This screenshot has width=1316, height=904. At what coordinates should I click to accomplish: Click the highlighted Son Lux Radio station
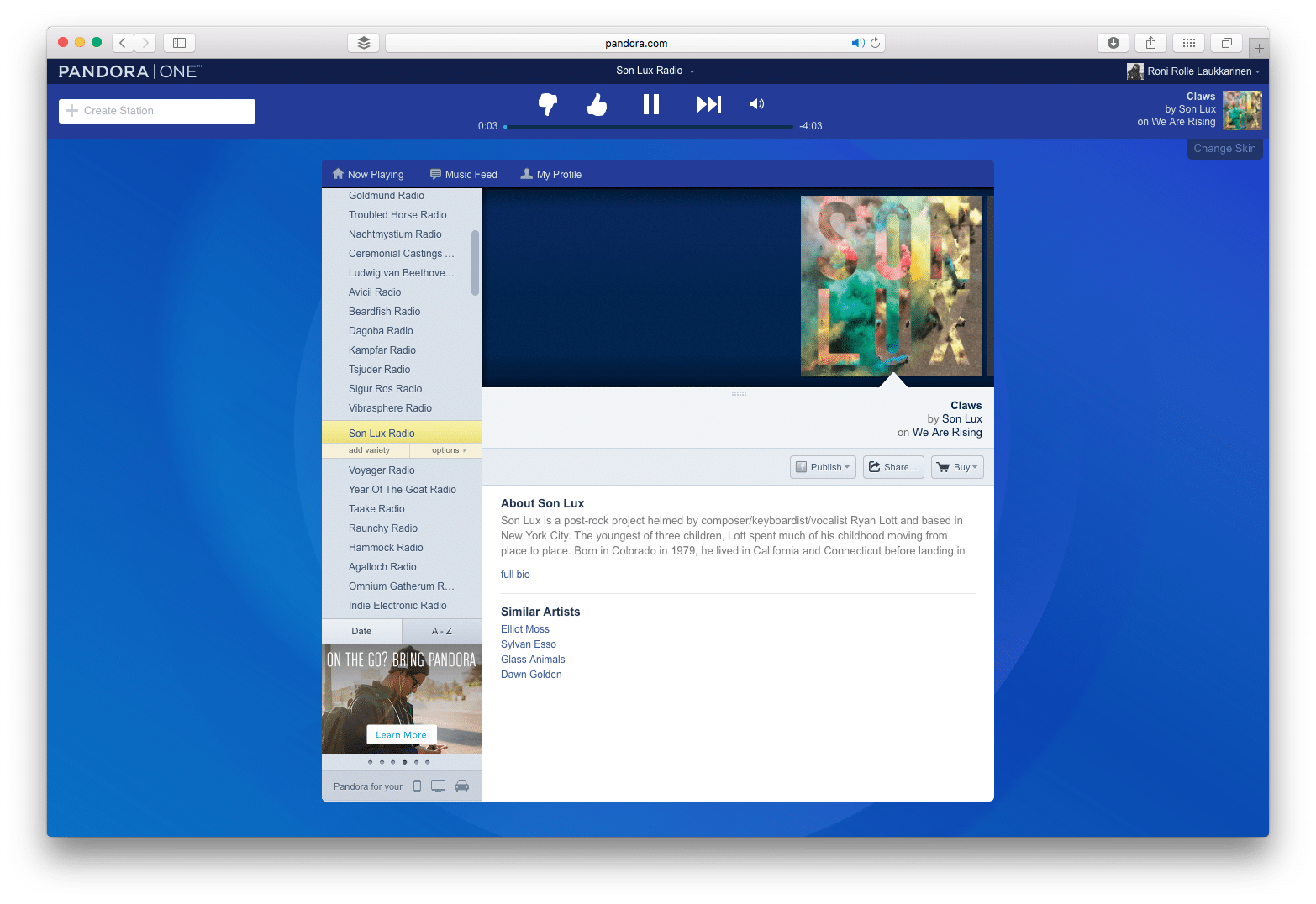[x=402, y=433]
